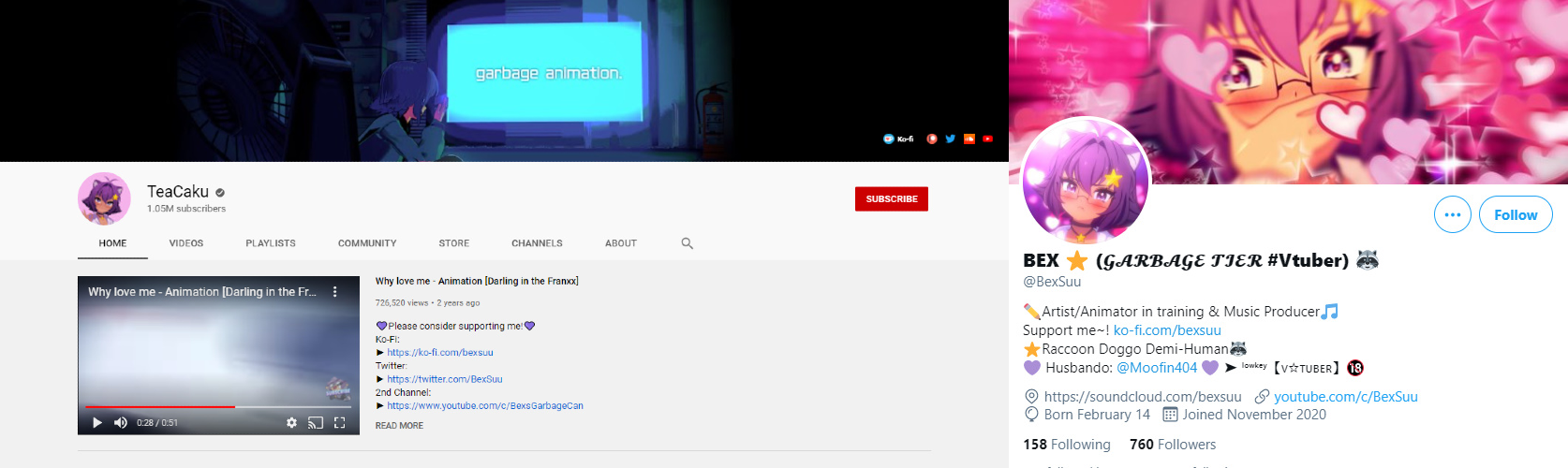Open ko-fi.com/bexsuu link in Twitter bio
Screen dimensions: 1568x468
pyautogui.click(x=1167, y=330)
